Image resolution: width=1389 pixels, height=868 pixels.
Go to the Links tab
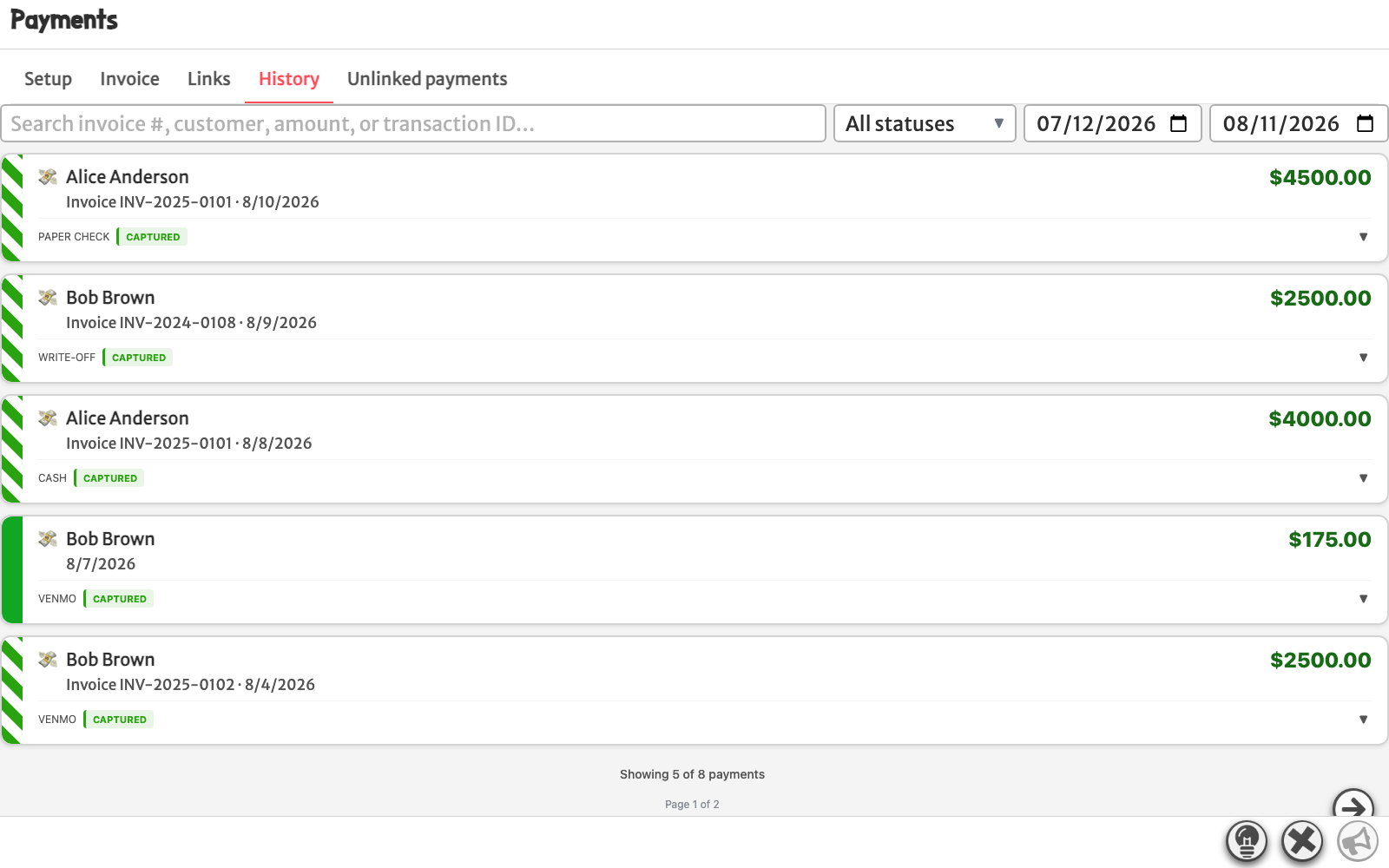point(209,79)
